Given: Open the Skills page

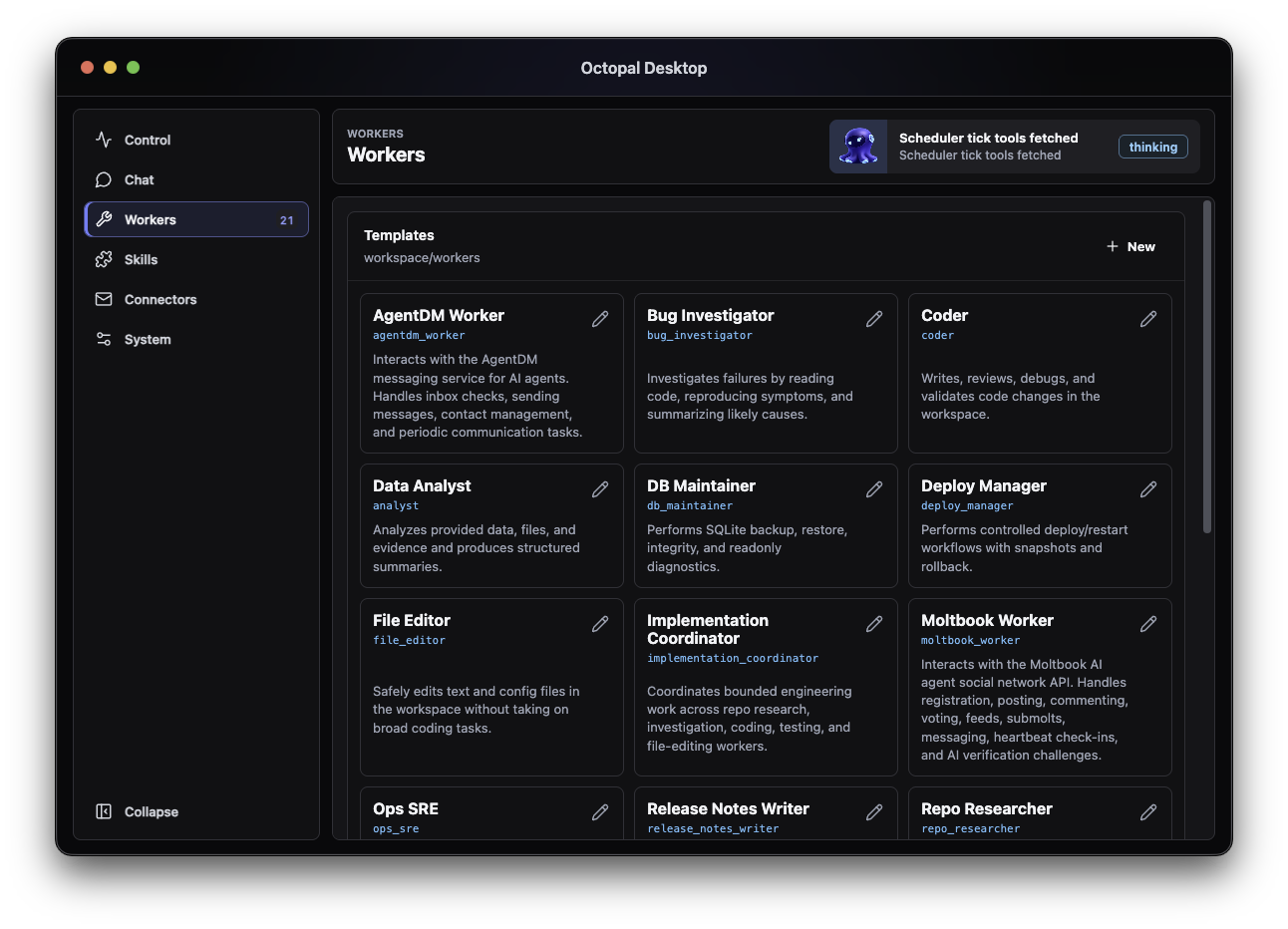Looking at the screenshot, I should [x=196, y=259].
